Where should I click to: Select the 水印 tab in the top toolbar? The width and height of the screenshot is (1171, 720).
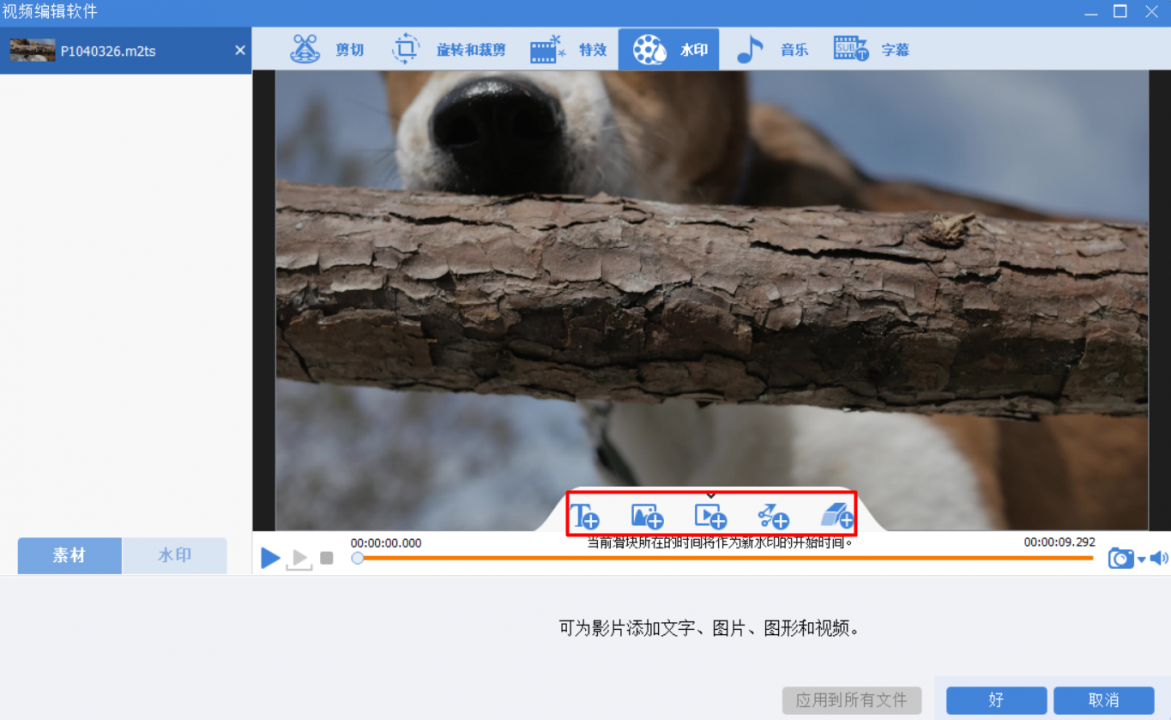click(x=669, y=49)
